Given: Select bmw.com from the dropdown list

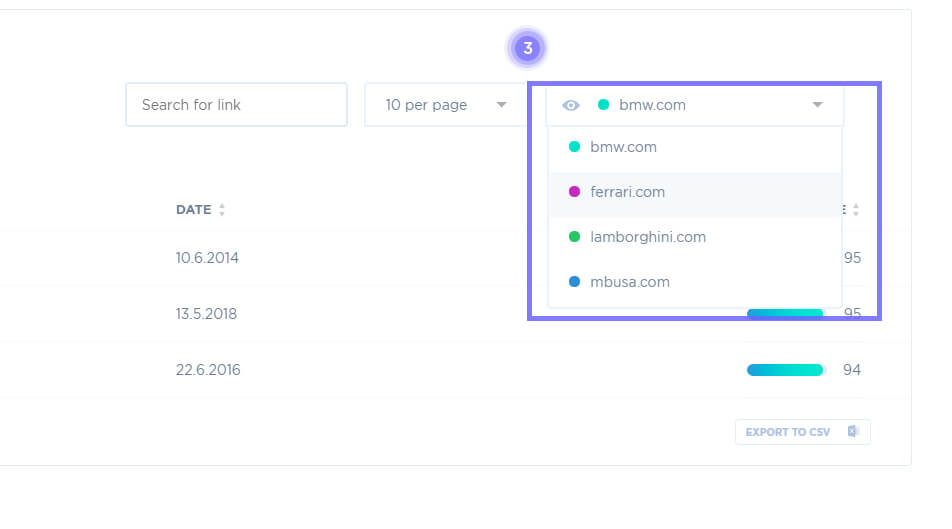Looking at the screenshot, I should 695,146.
